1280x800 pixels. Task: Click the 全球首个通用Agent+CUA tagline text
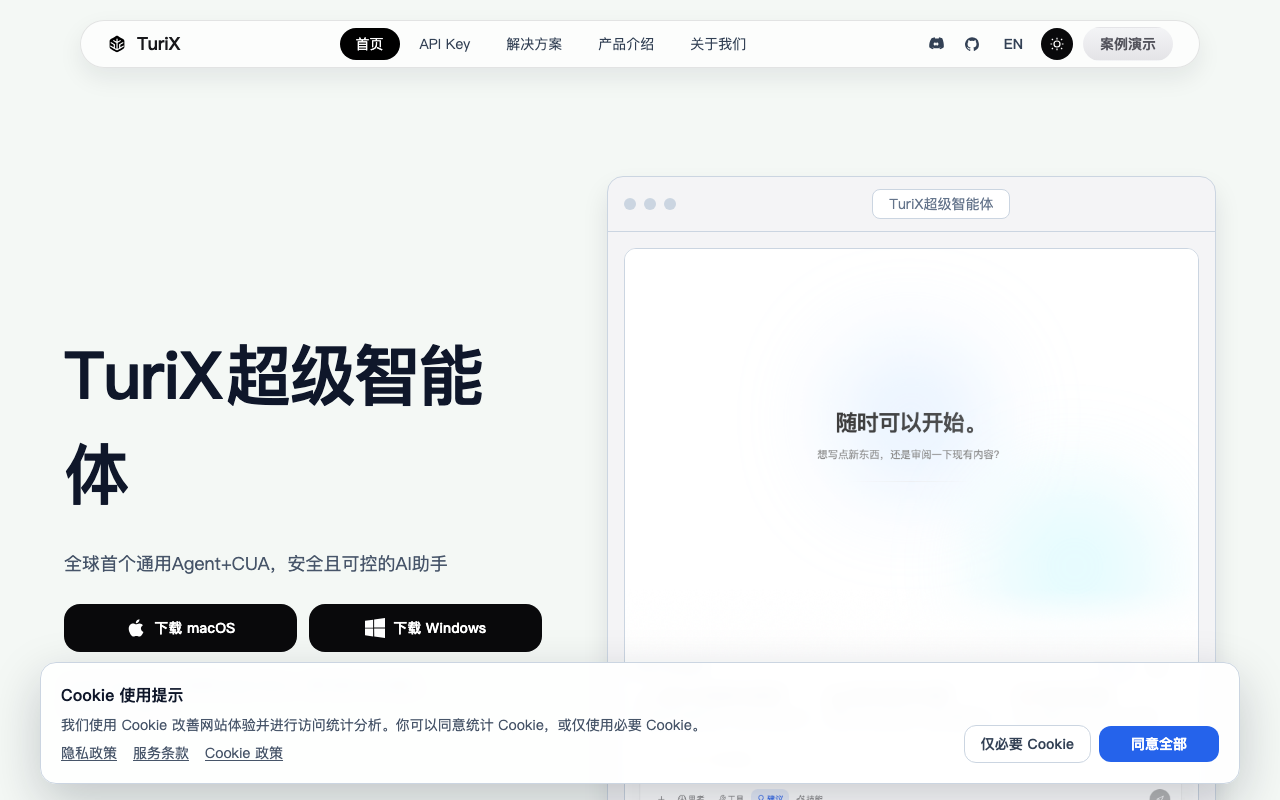click(x=256, y=564)
